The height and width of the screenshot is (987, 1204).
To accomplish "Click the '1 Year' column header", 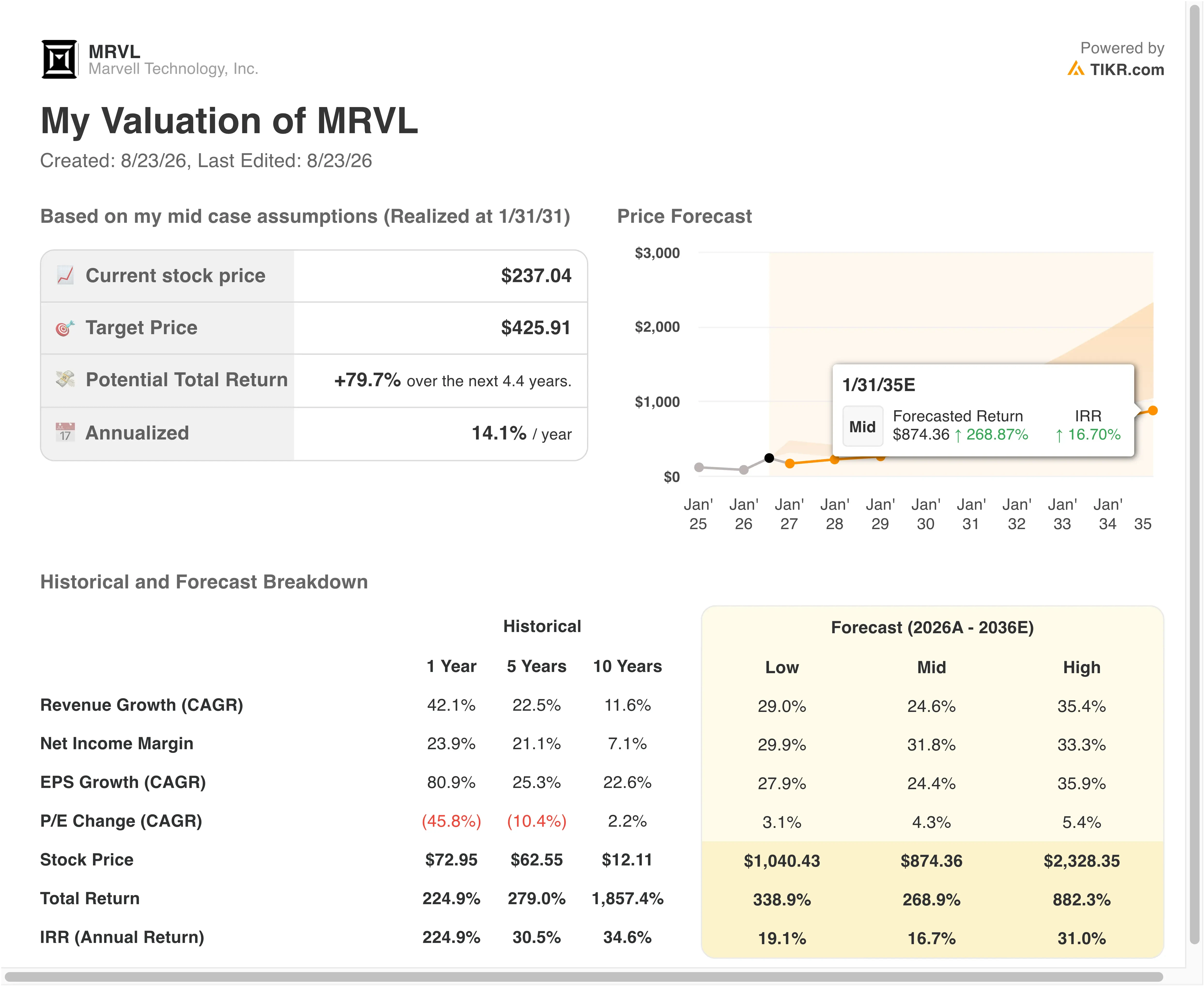I will coord(451,666).
